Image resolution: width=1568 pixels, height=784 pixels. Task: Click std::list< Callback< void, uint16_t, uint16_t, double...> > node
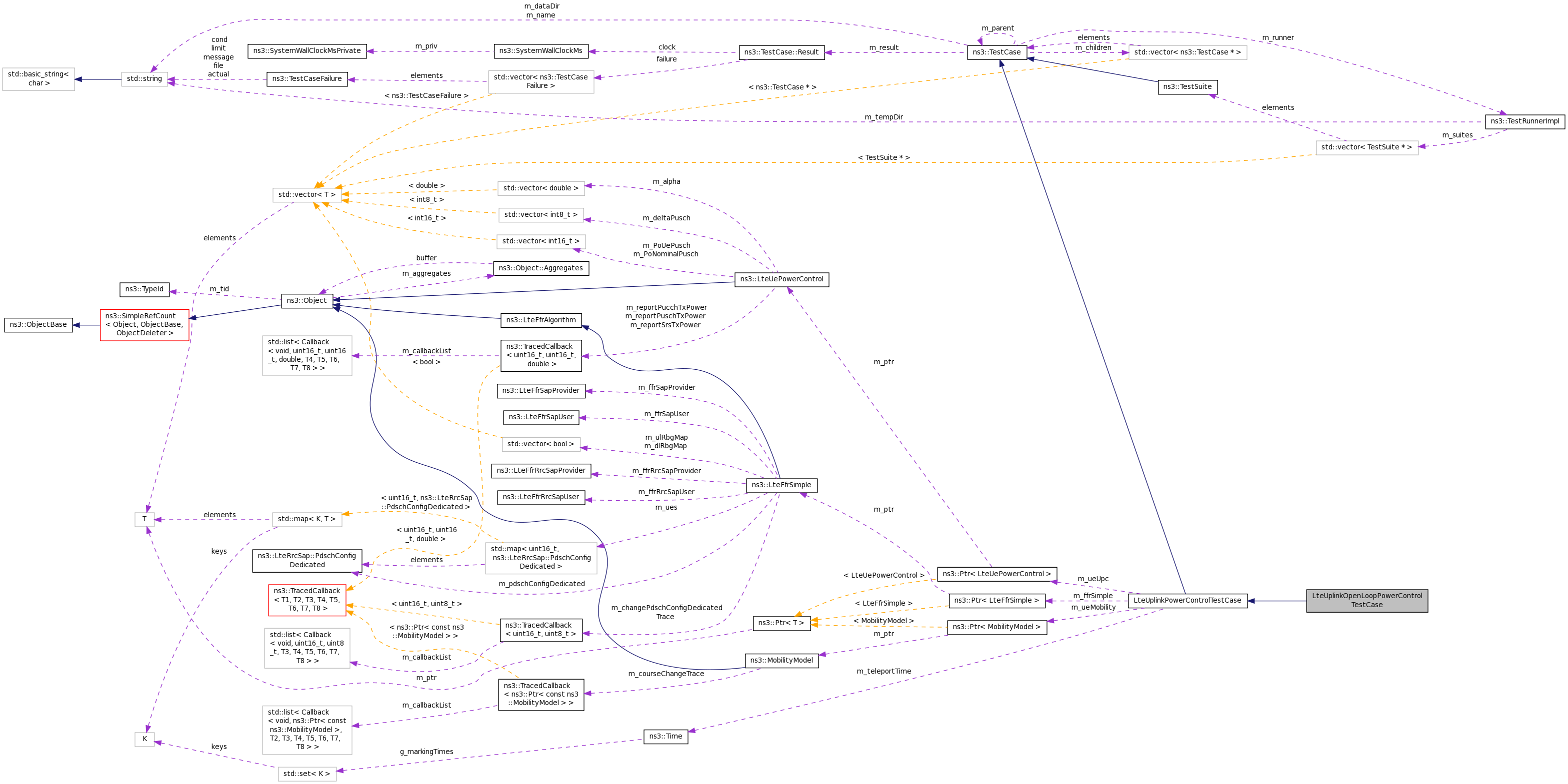click(307, 356)
